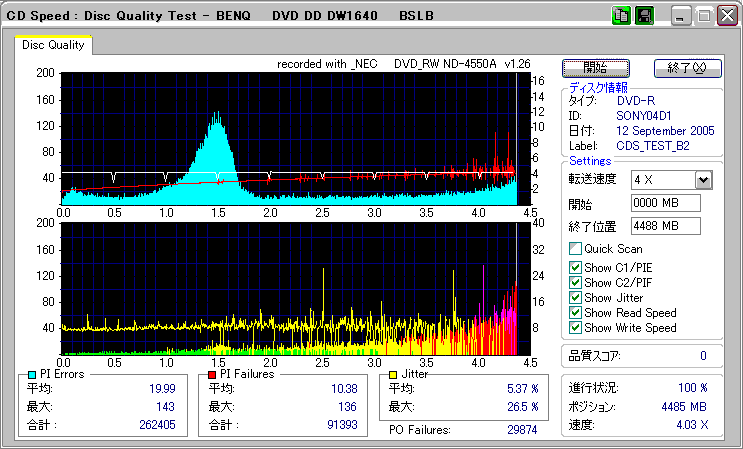Toggle the Show Read Speed checkbox

pos(575,313)
